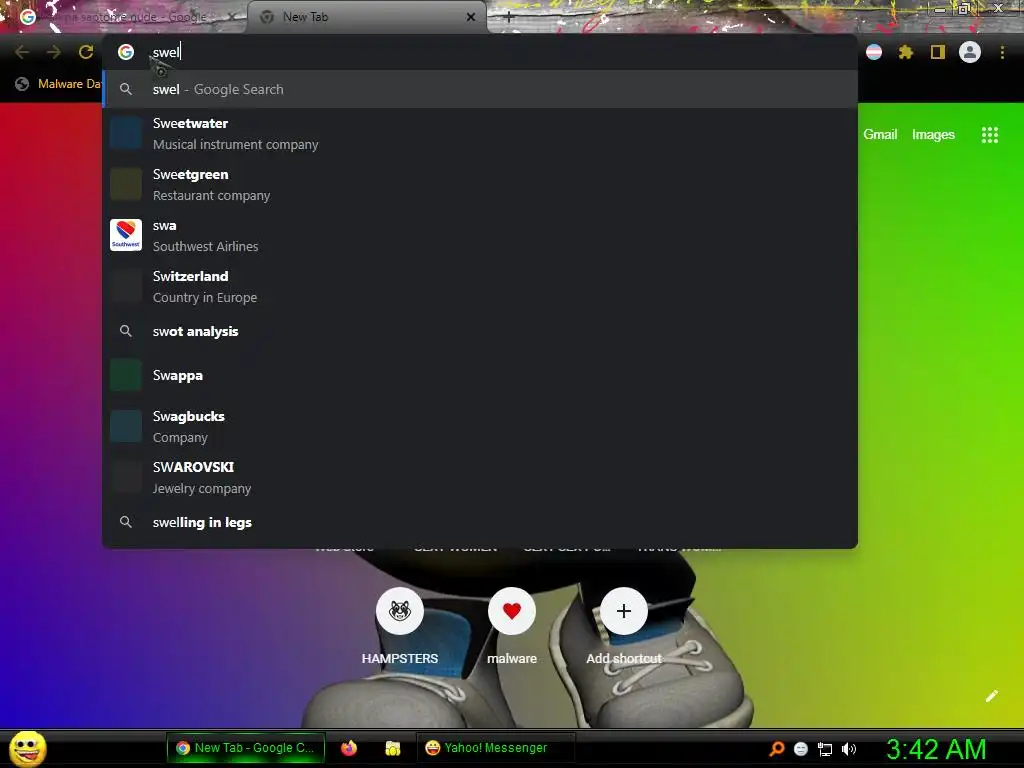Open the Malware bookmark
The height and width of the screenshot is (768, 1024).
click(58, 84)
